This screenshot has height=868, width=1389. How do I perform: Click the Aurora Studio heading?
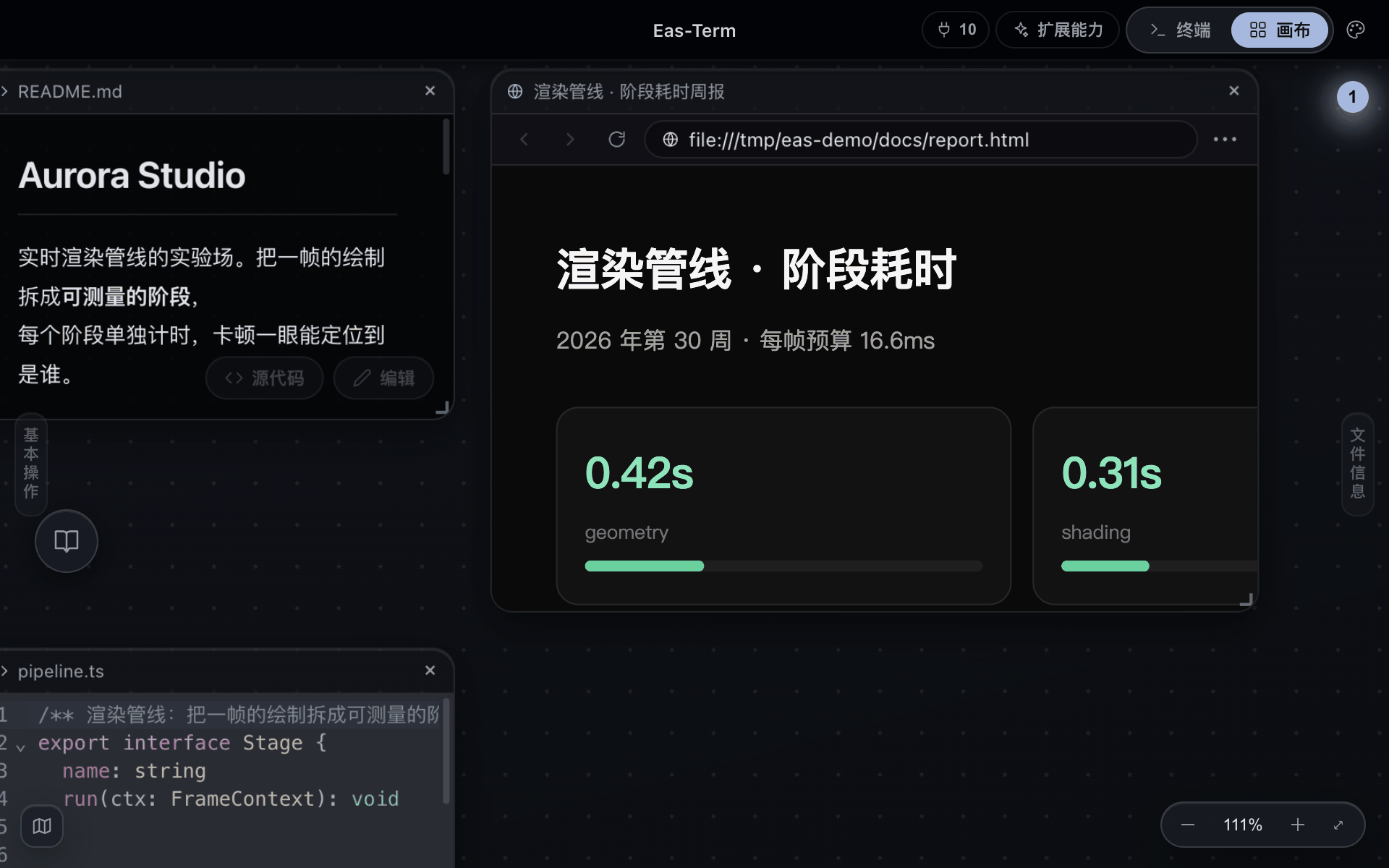tap(132, 175)
